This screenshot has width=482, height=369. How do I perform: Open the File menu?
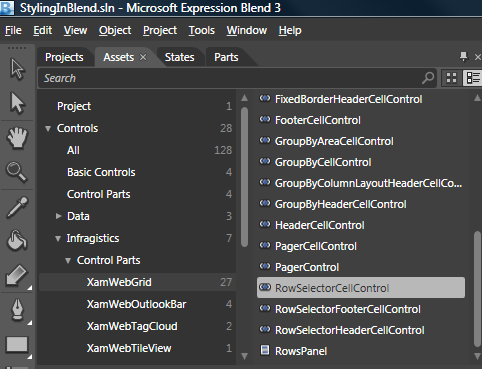pos(13,30)
